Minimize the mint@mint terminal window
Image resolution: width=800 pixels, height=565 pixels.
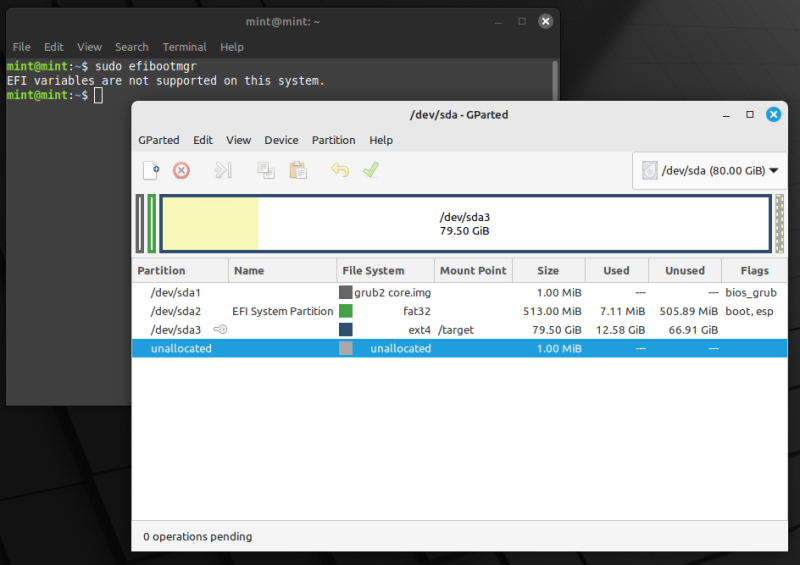498,21
